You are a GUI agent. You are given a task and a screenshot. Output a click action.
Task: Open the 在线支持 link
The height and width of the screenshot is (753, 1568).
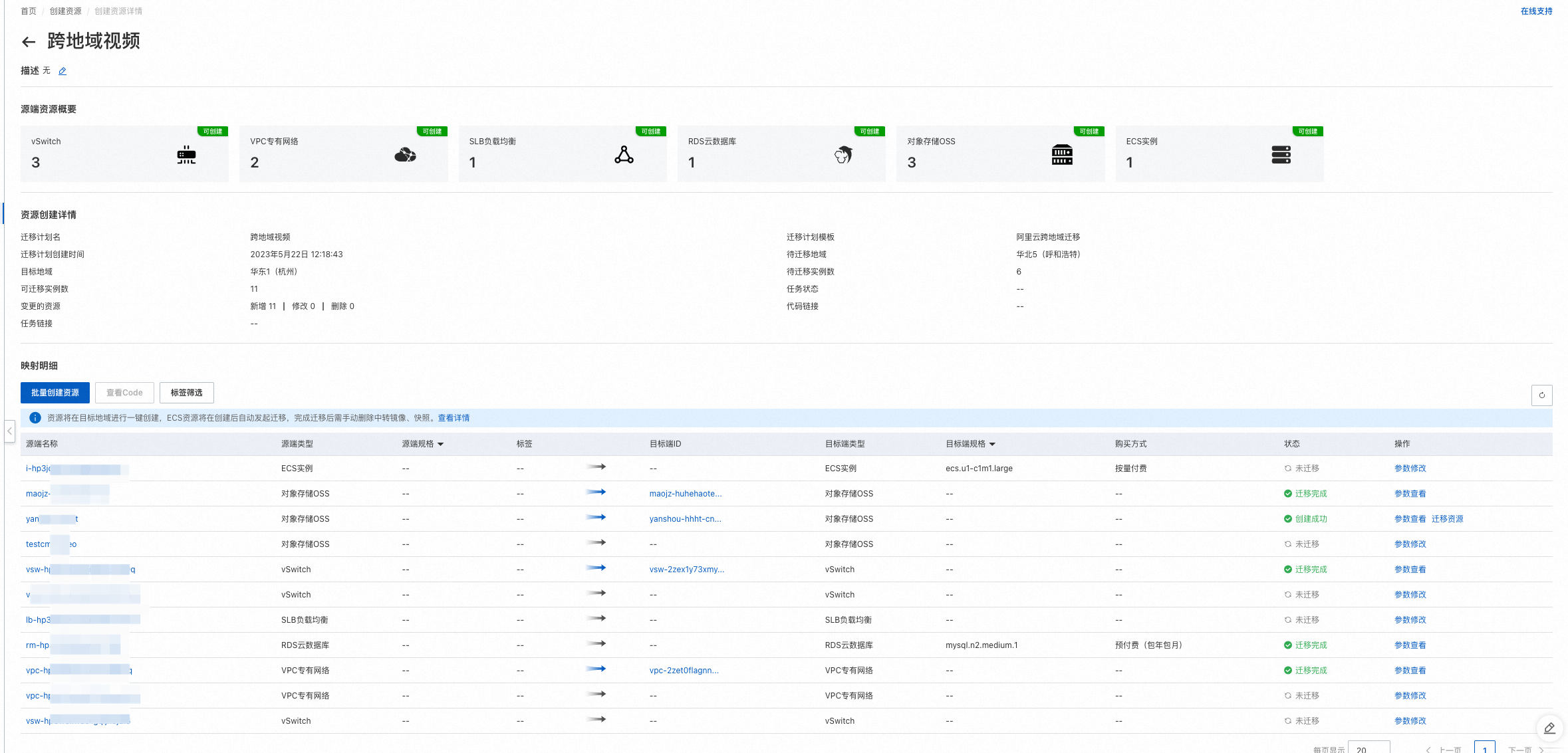click(x=1536, y=11)
